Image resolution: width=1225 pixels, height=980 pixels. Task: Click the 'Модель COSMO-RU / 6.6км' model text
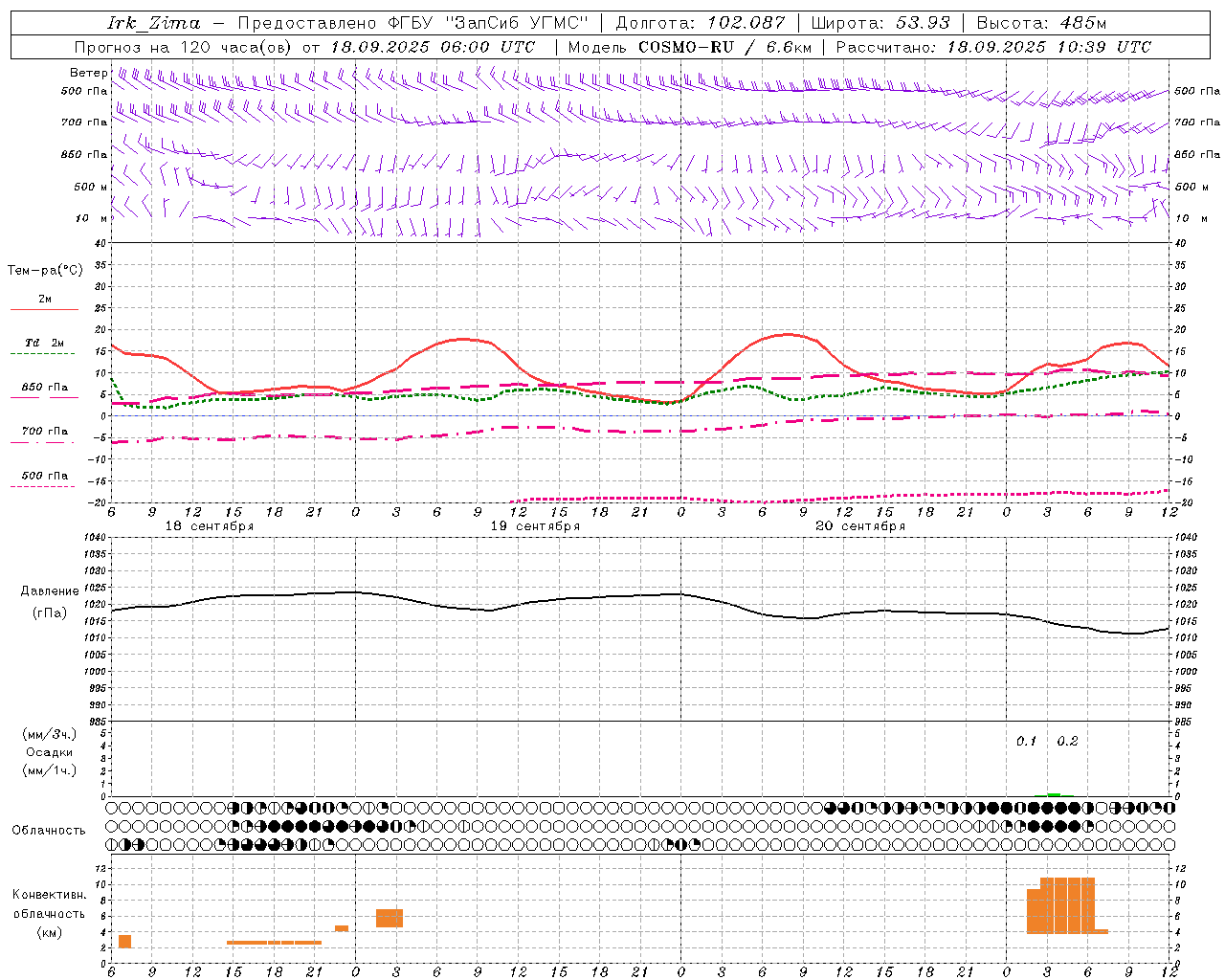pos(689,47)
